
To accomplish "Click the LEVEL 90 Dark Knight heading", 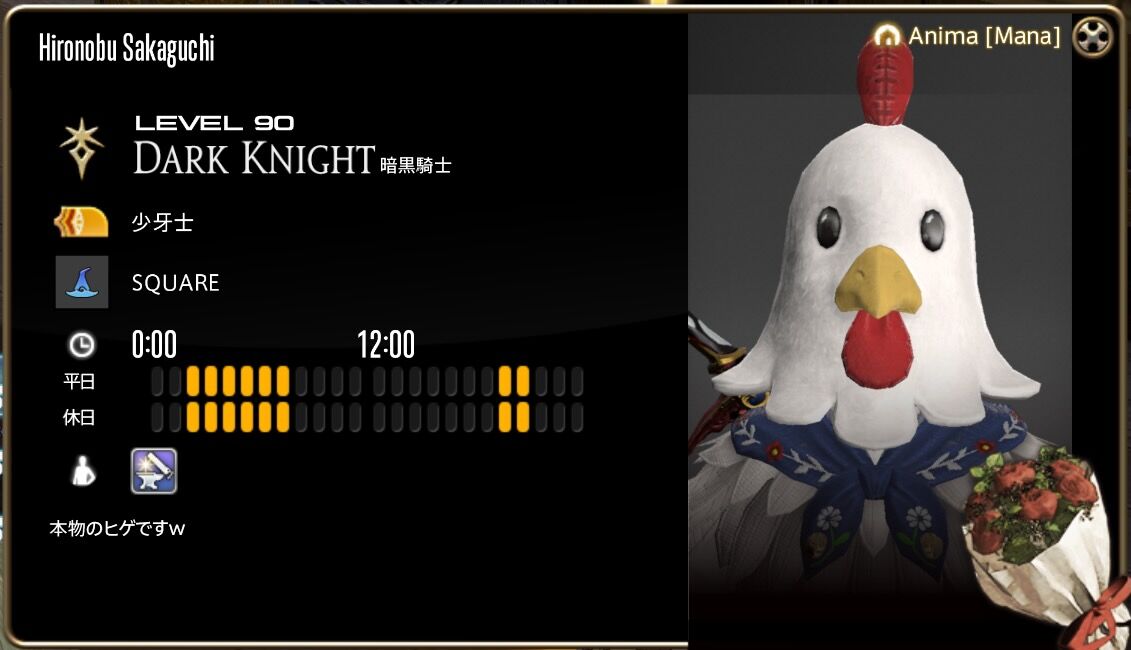I will [x=292, y=146].
